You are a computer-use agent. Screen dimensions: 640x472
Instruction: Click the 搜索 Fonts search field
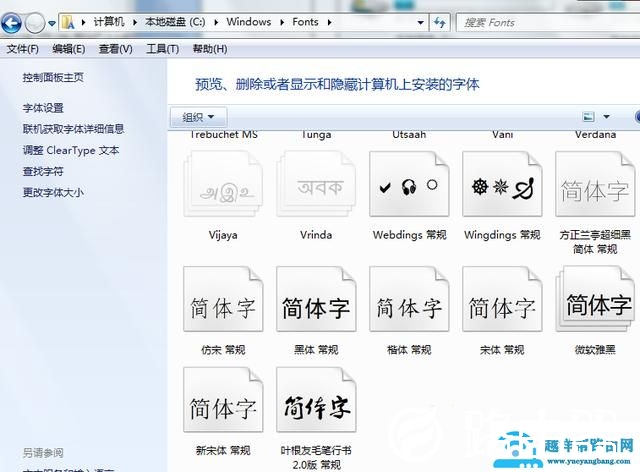pyautogui.click(x=547, y=23)
